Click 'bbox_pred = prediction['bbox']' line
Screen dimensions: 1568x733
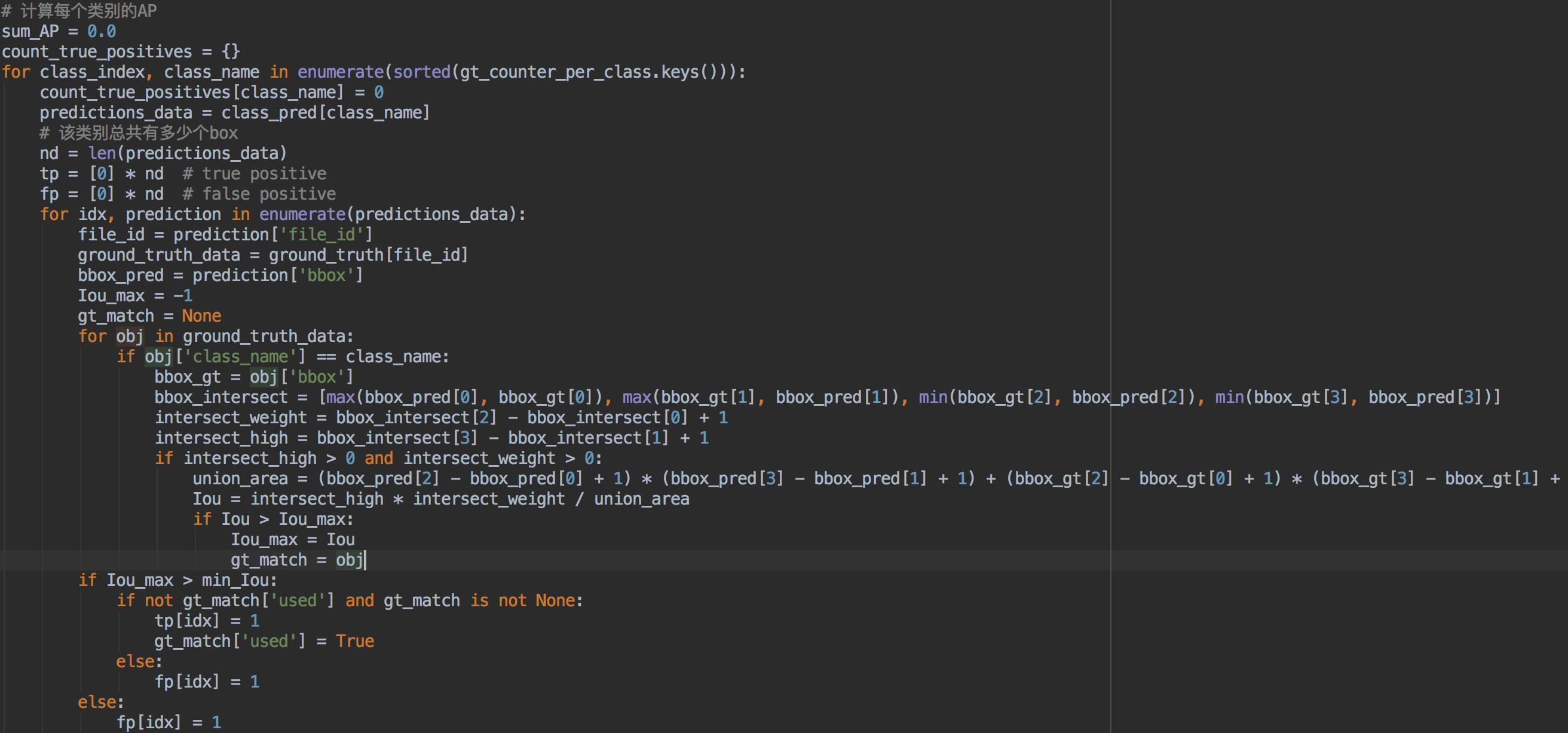(x=220, y=275)
